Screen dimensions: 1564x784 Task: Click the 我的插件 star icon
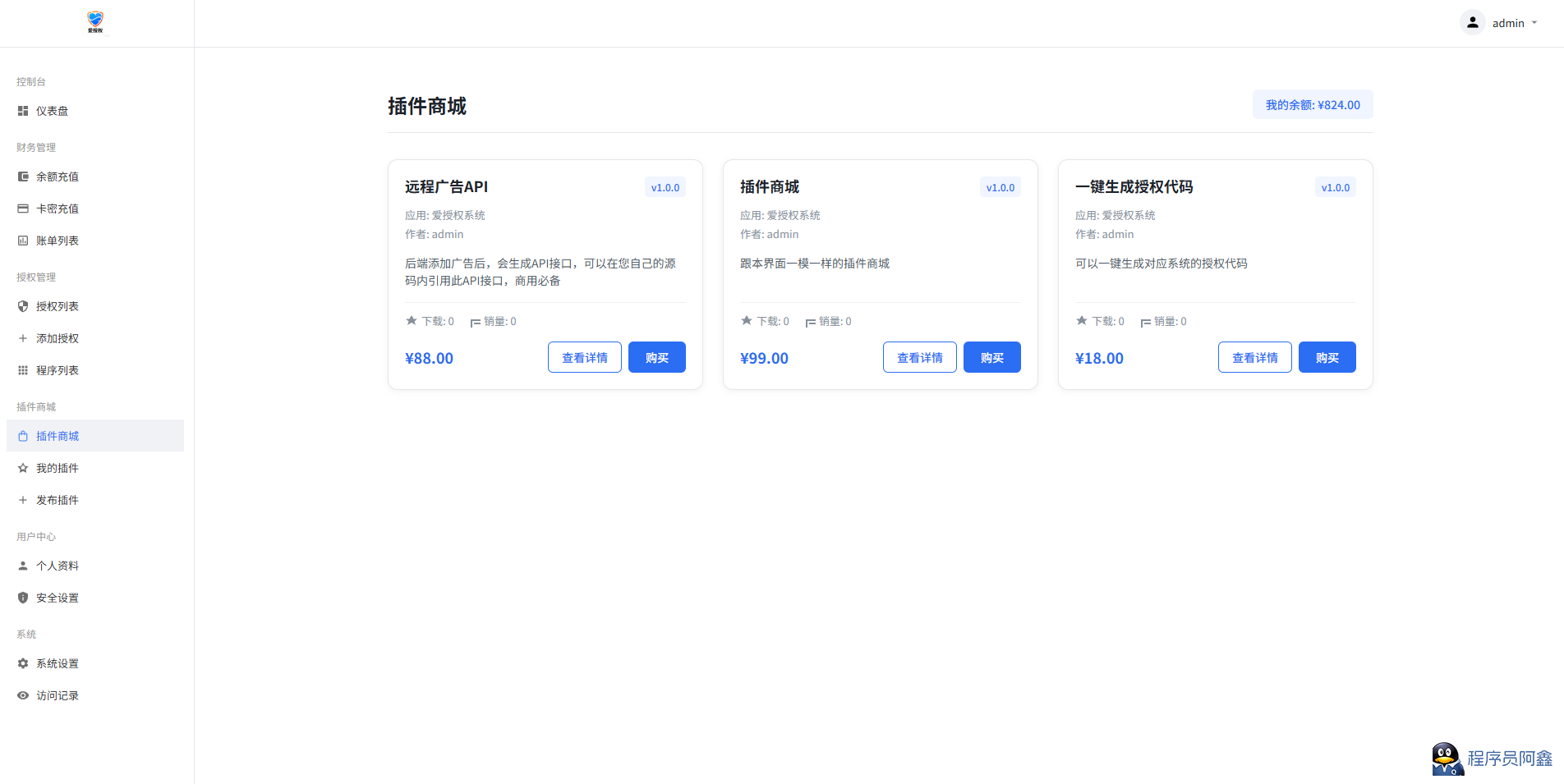(23, 468)
